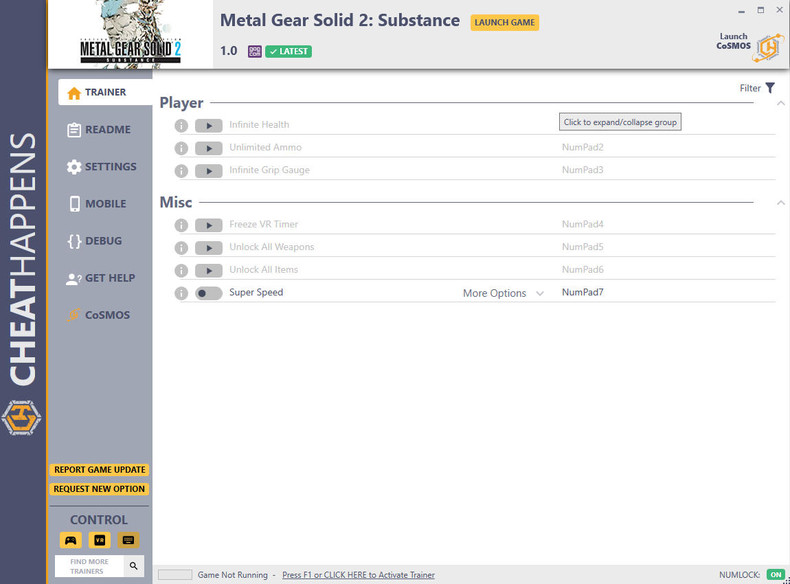The height and width of the screenshot is (584, 790).
Task: Click the NumPad7 hotkey for Super Speed
Action: pos(582,292)
